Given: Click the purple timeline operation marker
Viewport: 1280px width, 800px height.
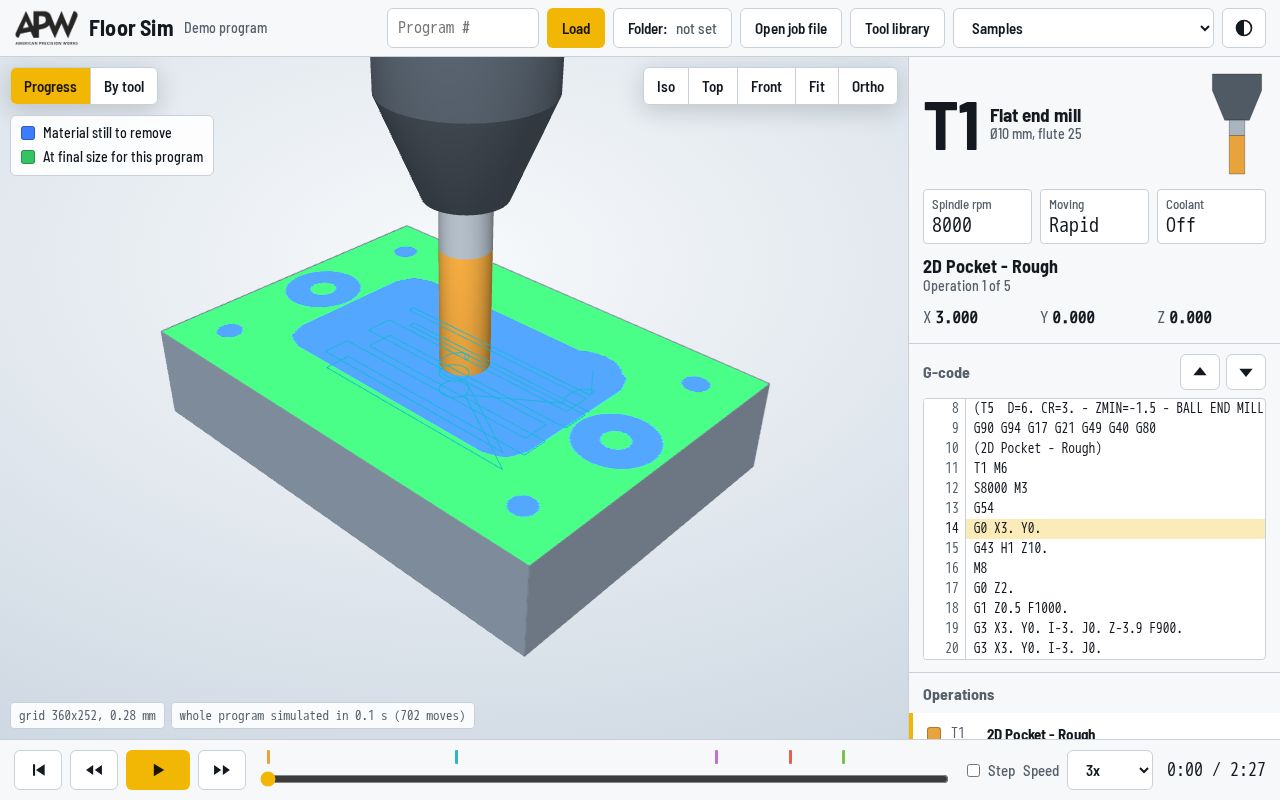Looking at the screenshot, I should [x=716, y=757].
